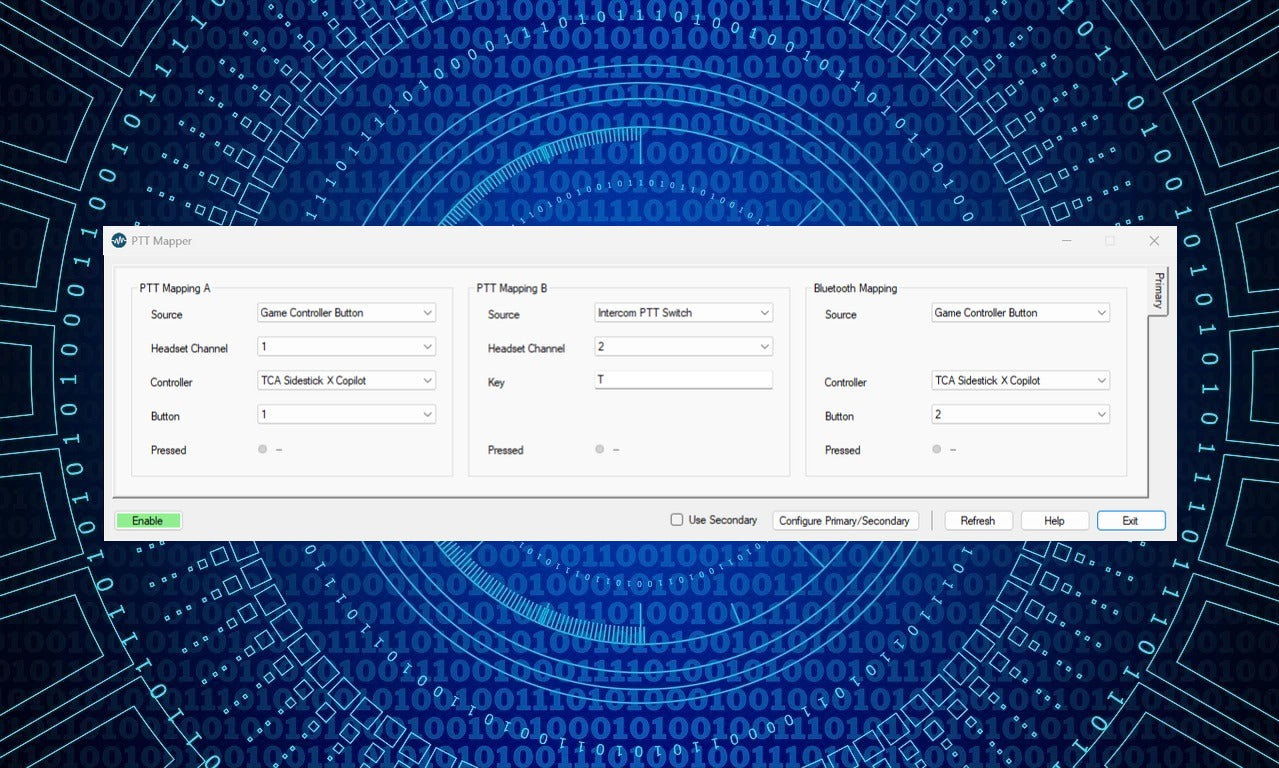Open Bluetooth Mapping Controller dropdown

(1020, 381)
